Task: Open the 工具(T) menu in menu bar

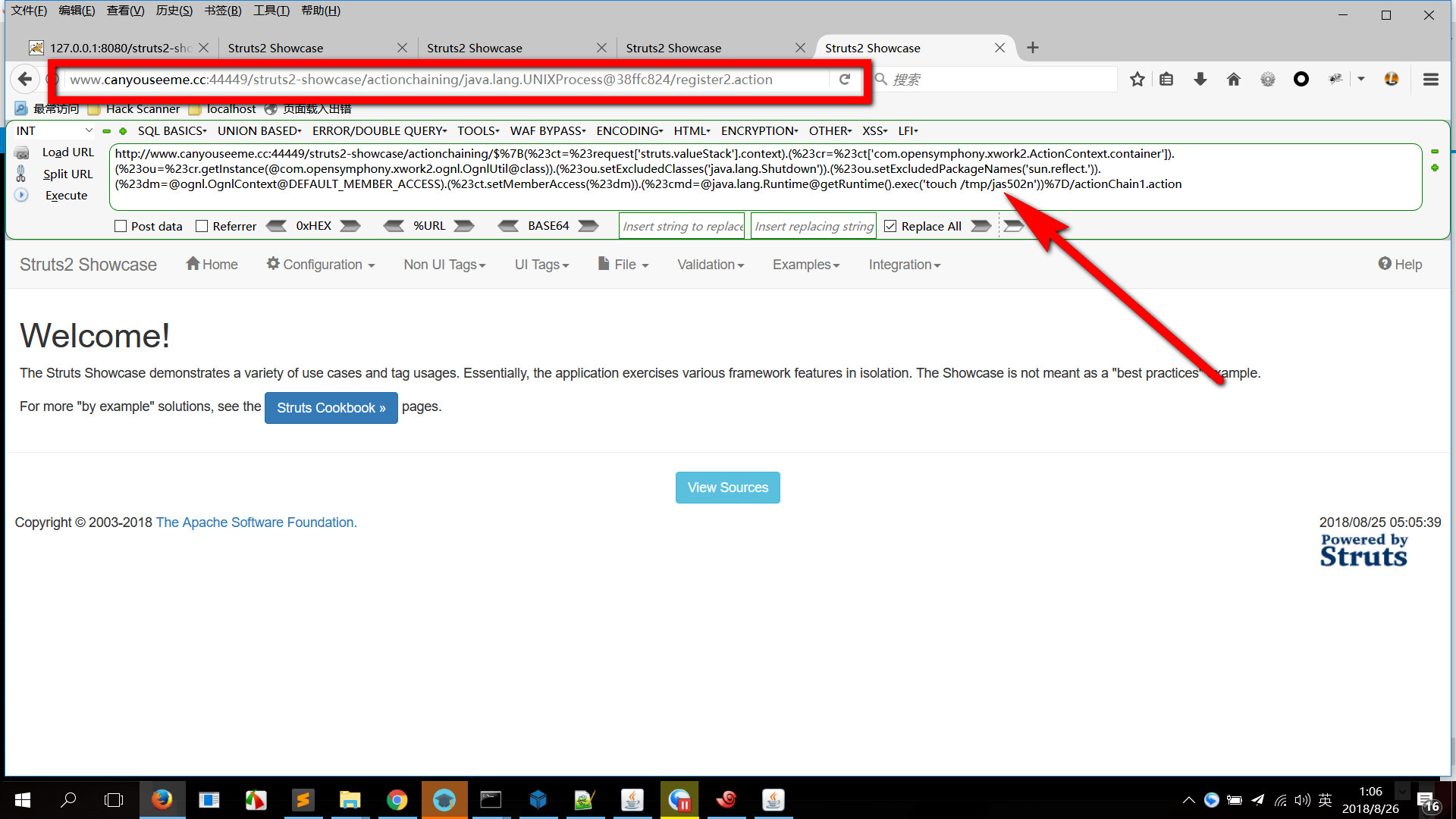Action: 271,11
